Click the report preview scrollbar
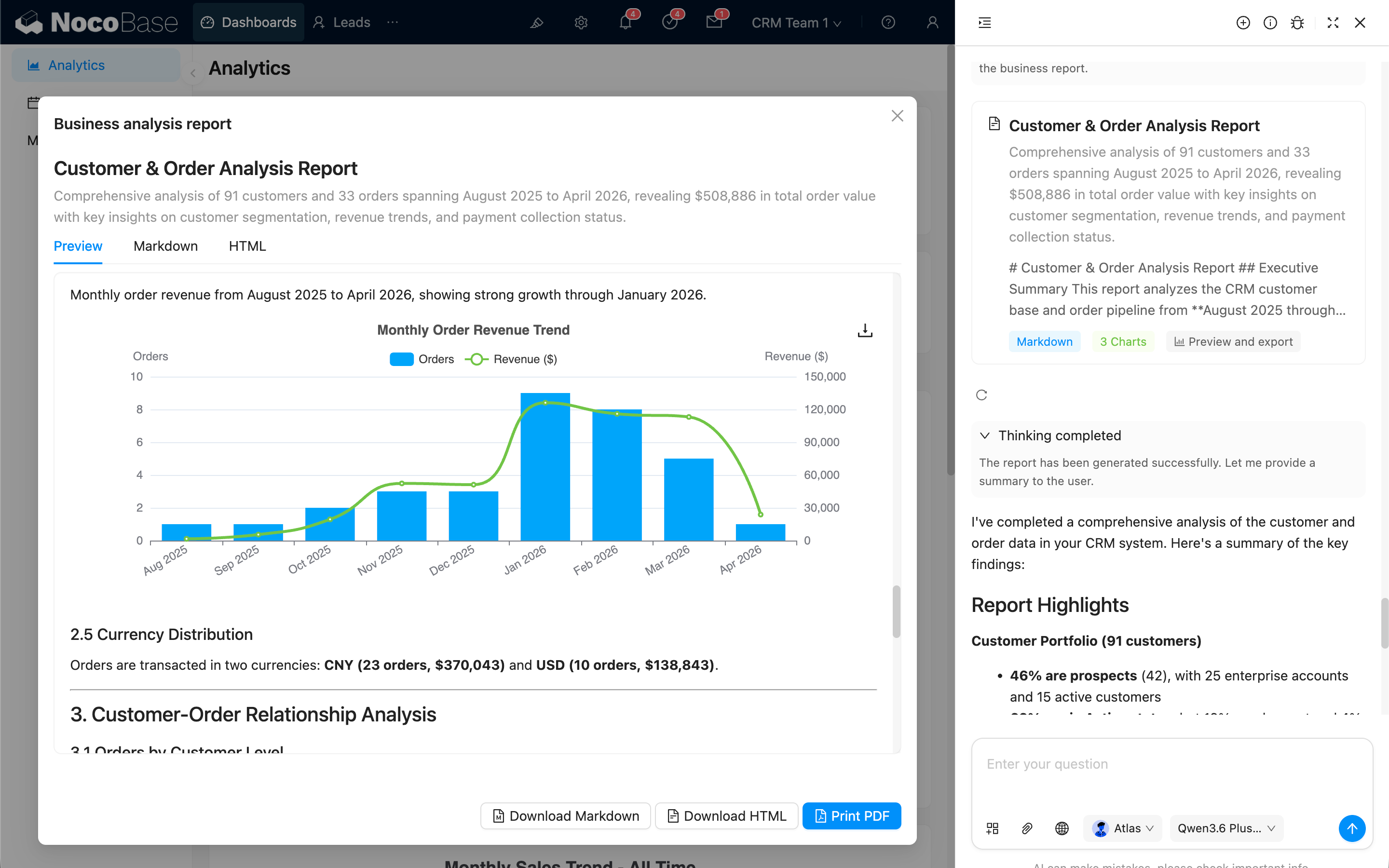This screenshot has width=1389, height=868. 896,611
